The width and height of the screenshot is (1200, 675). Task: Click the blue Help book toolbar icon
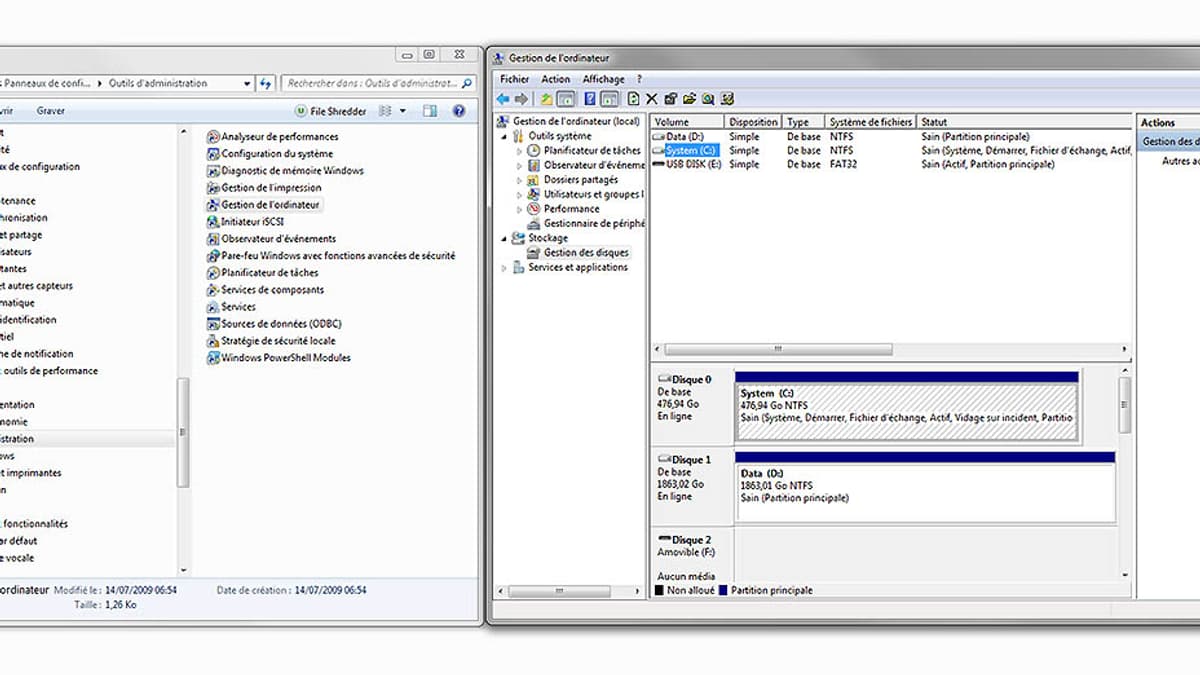pos(590,99)
